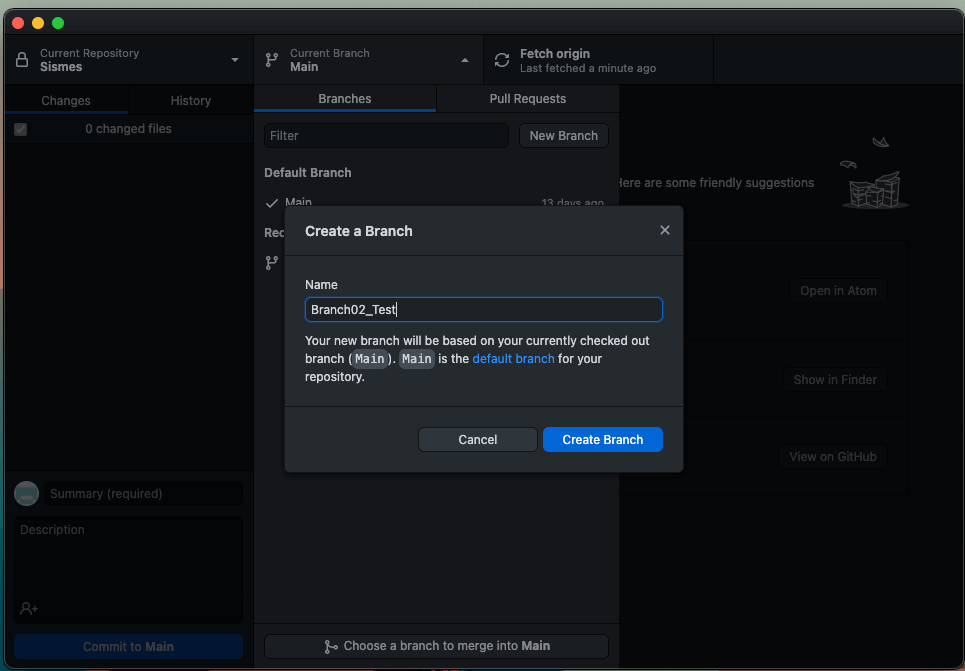Click the checkmark icon beside Main branch
Image resolution: width=965 pixels, height=671 pixels.
tap(271, 203)
